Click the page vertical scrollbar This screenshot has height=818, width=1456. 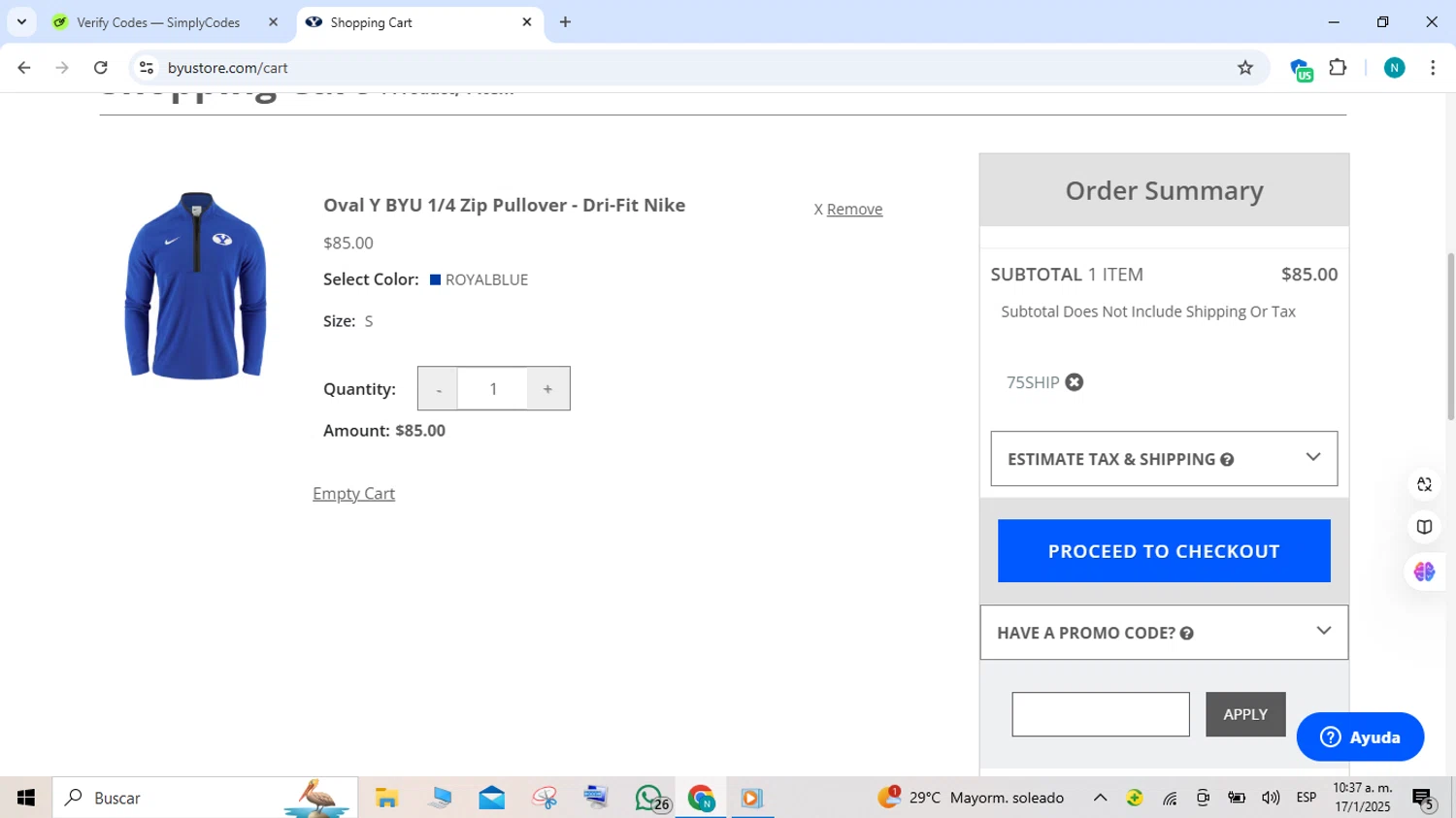pos(1451,336)
